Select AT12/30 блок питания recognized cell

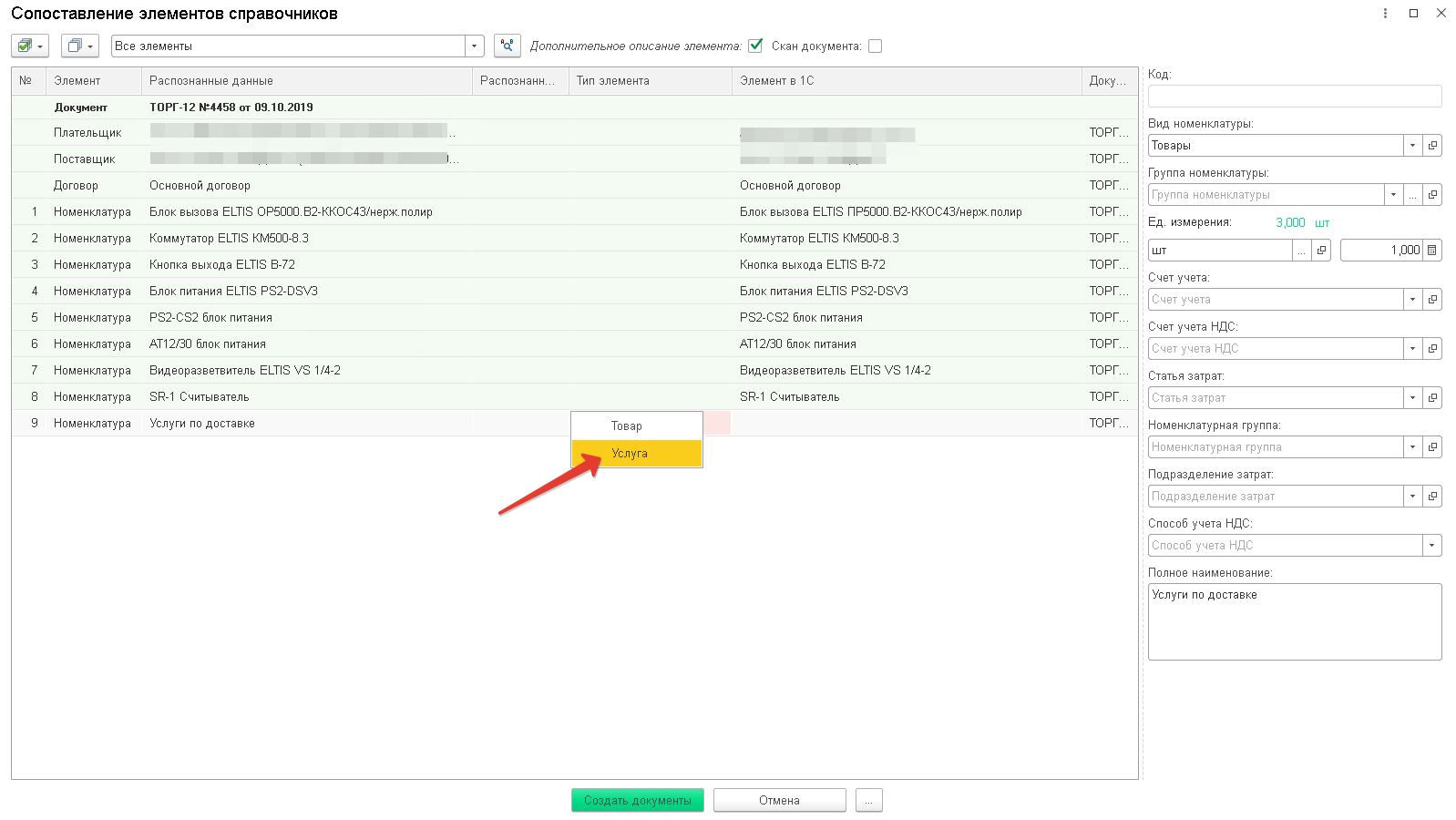pyautogui.click(x=307, y=344)
